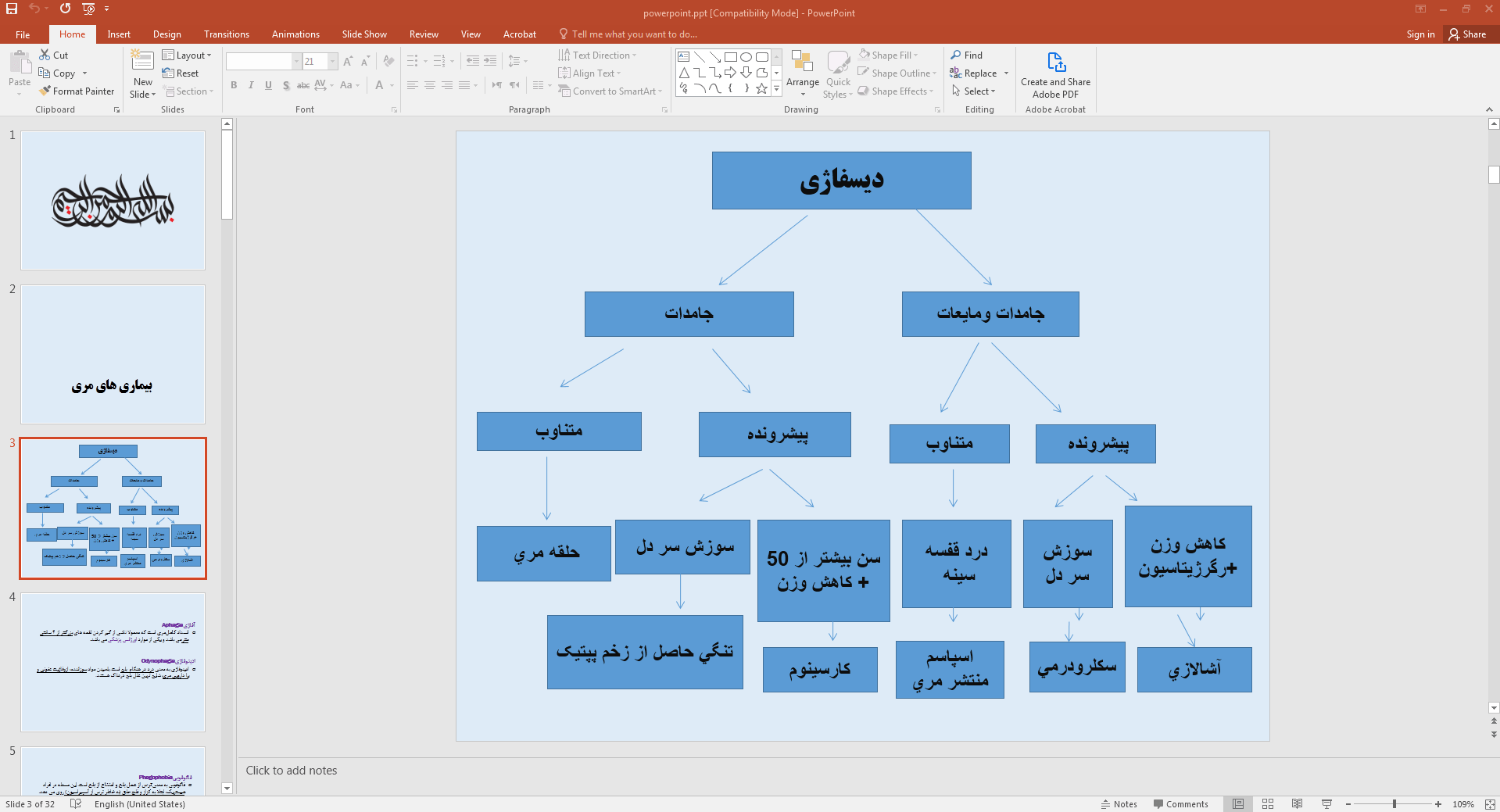This screenshot has width=1500, height=812.
Task: Open the Shape Fill dropdown
Action: tap(890, 55)
